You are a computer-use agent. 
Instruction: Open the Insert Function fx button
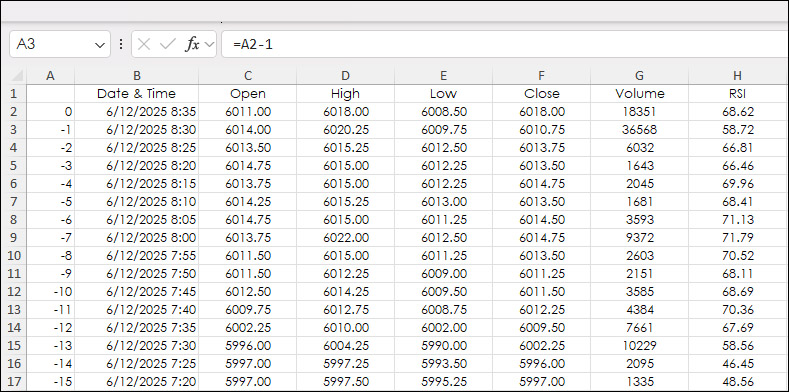tap(192, 44)
